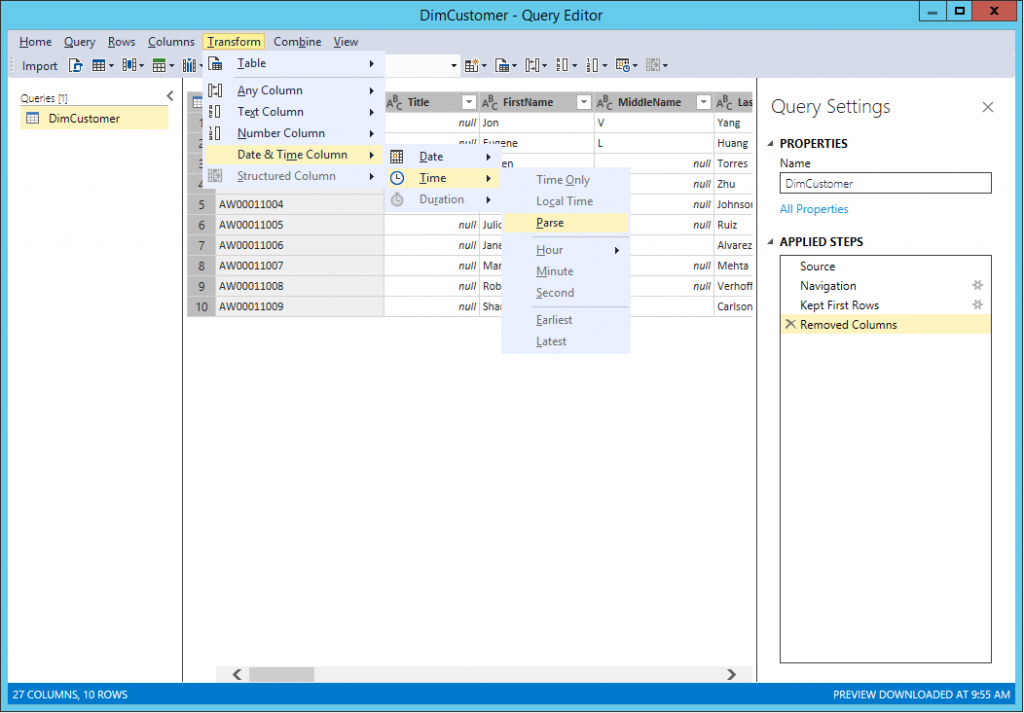Open settings gear for Navigation step
1024x713 pixels.
coord(978,285)
